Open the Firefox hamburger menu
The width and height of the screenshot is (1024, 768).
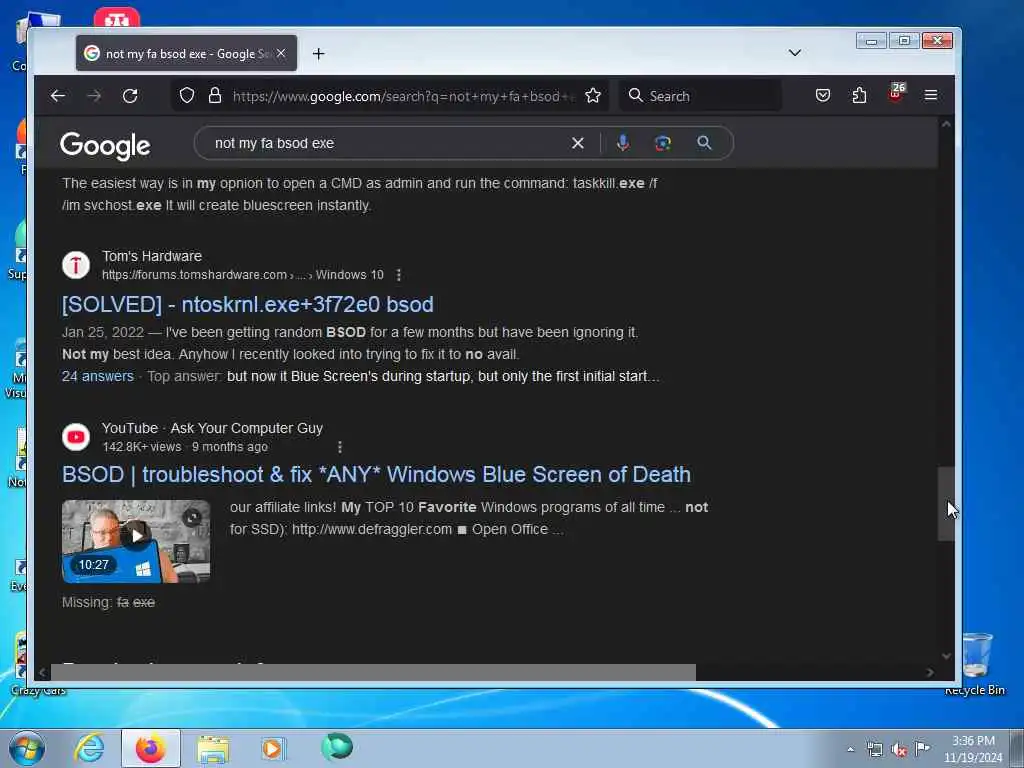(931, 95)
